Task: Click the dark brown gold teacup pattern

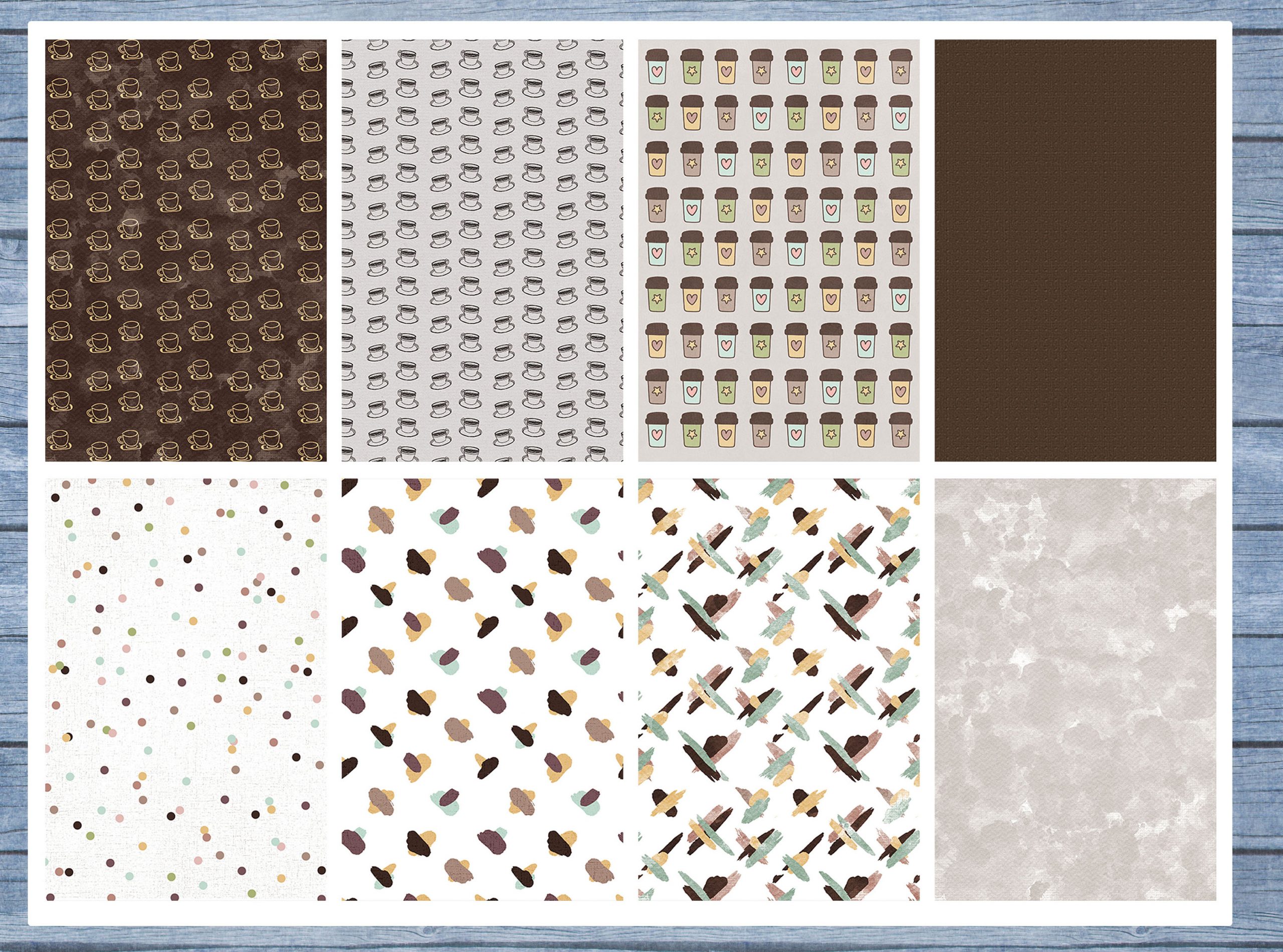Action: pyautogui.click(x=185, y=250)
